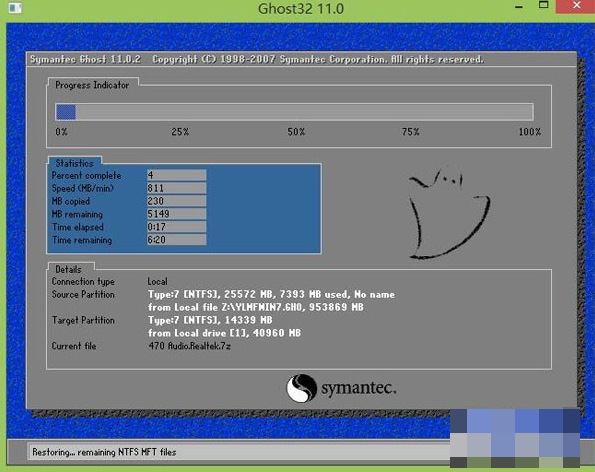Click the 'MB remaining' label
The width and height of the screenshot is (595, 472).
tap(77, 214)
